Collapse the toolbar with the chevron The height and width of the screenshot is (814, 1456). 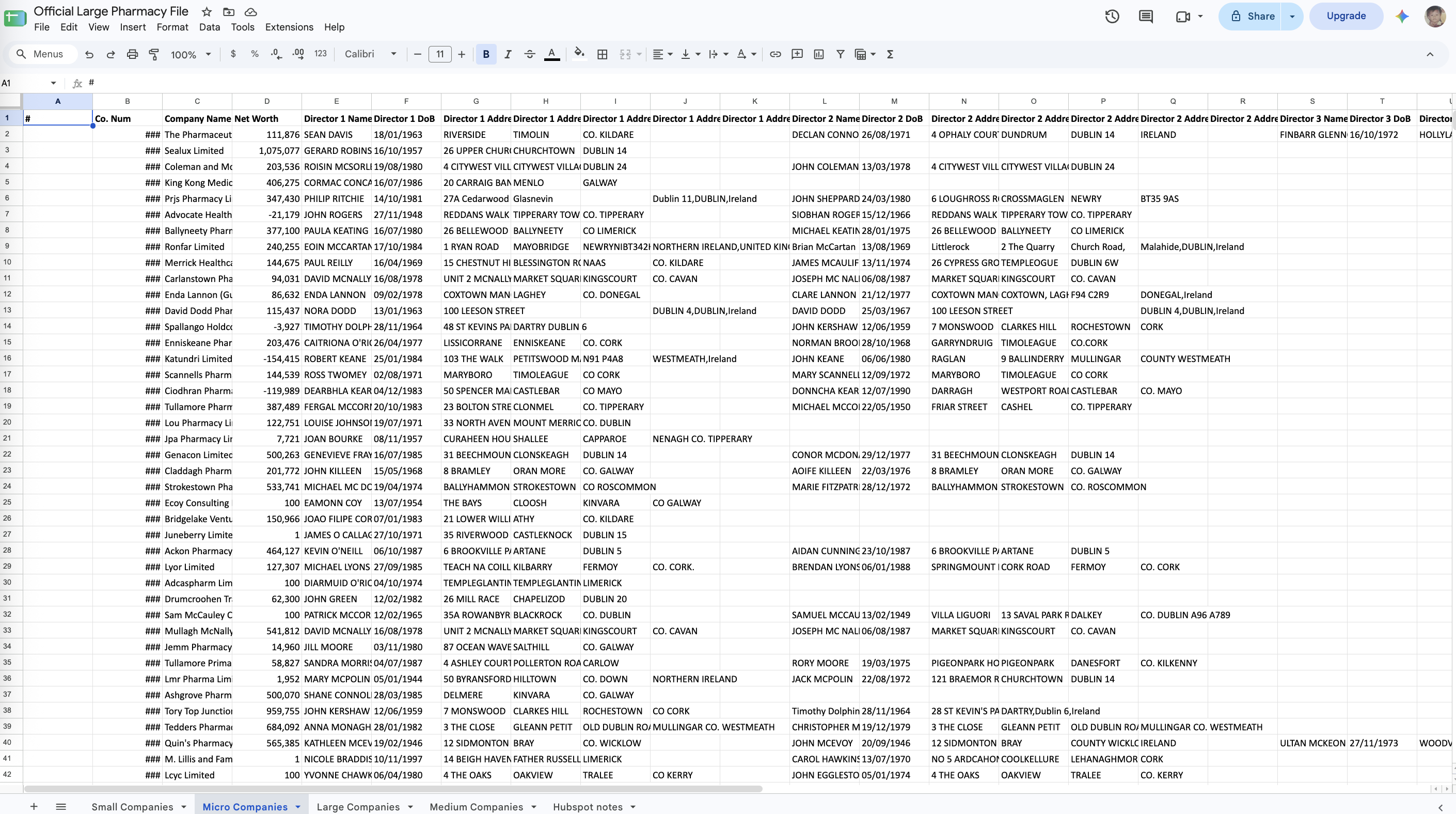point(1430,54)
